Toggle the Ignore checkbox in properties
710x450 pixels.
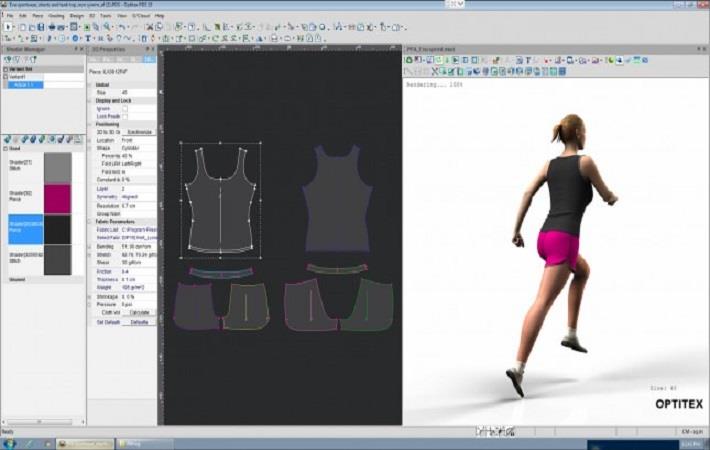tap(125, 109)
